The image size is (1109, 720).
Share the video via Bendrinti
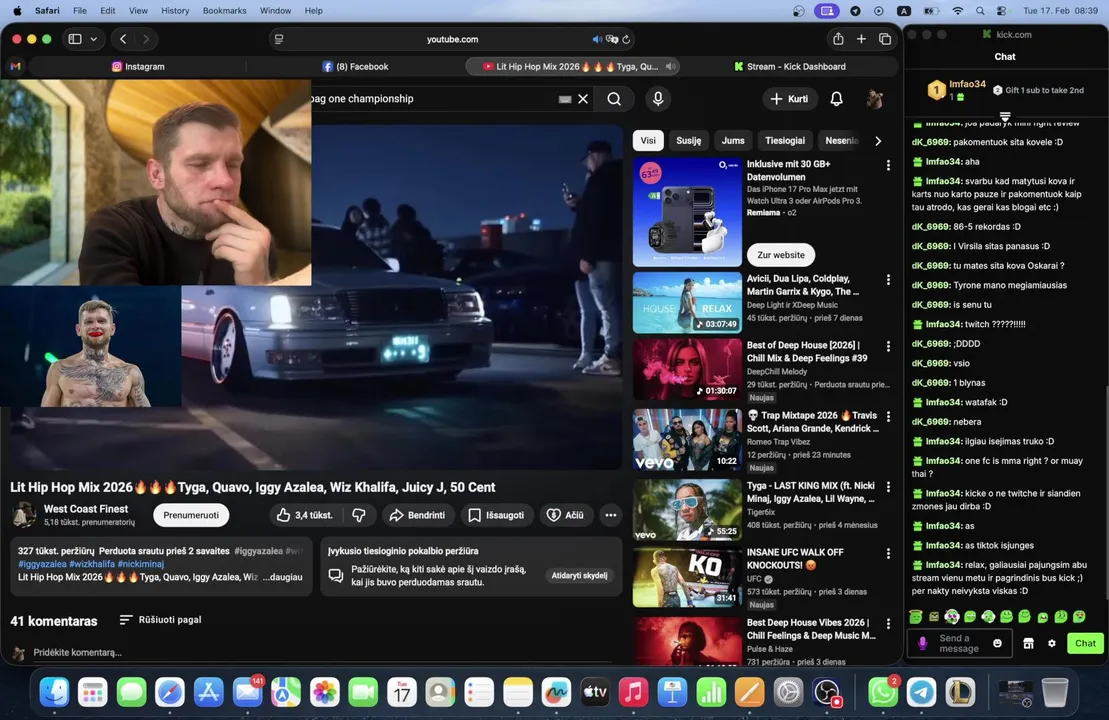pyautogui.click(x=417, y=515)
